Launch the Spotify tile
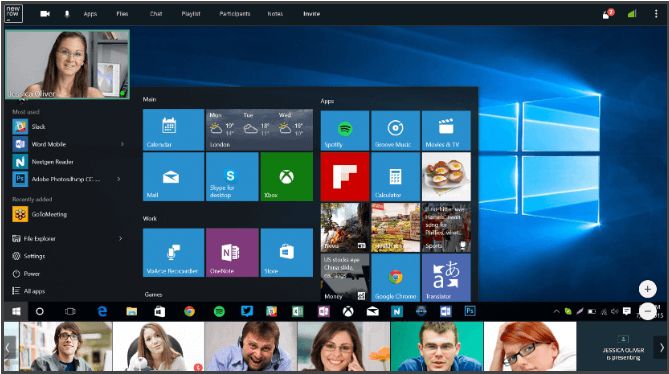Viewport: 669px width, 374px height. pyautogui.click(x=345, y=130)
